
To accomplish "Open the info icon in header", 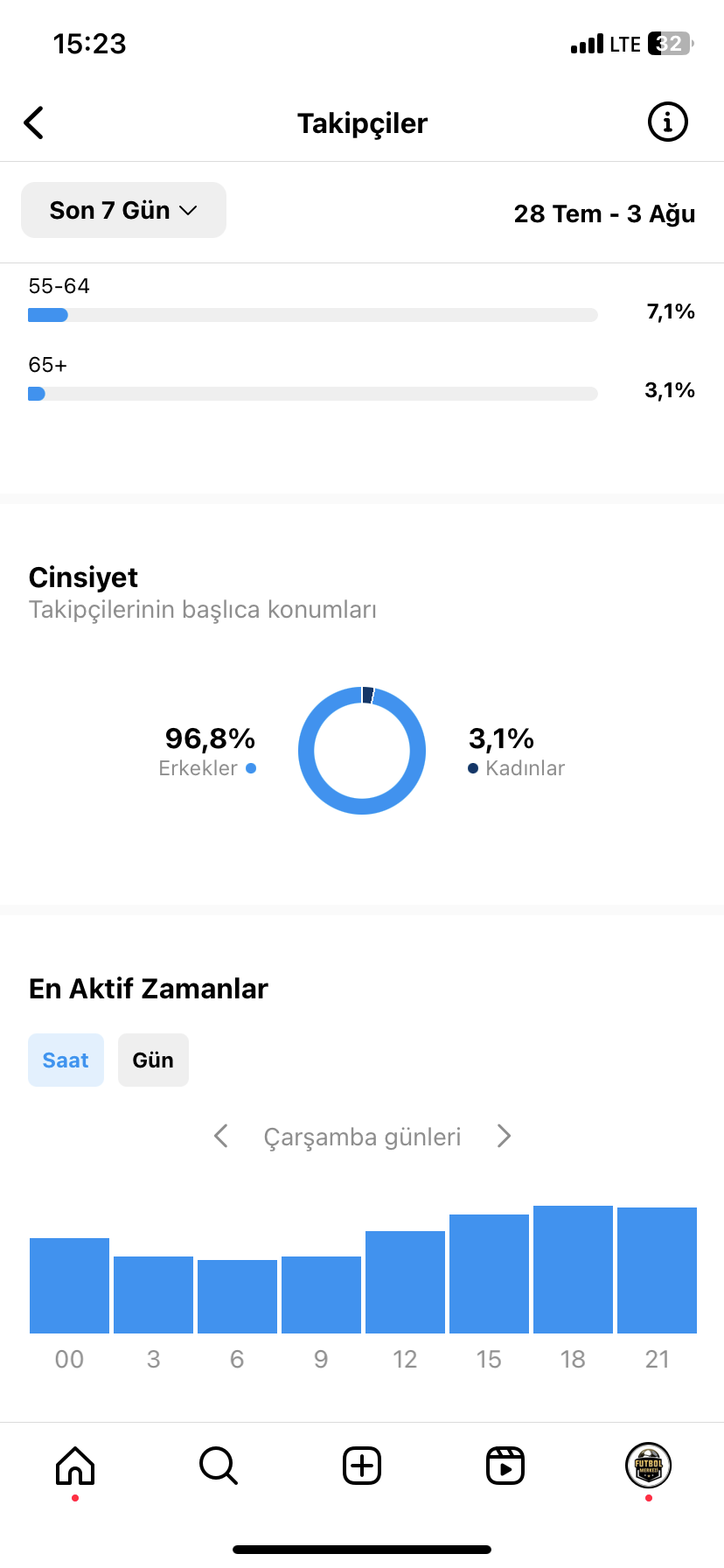I will point(667,122).
